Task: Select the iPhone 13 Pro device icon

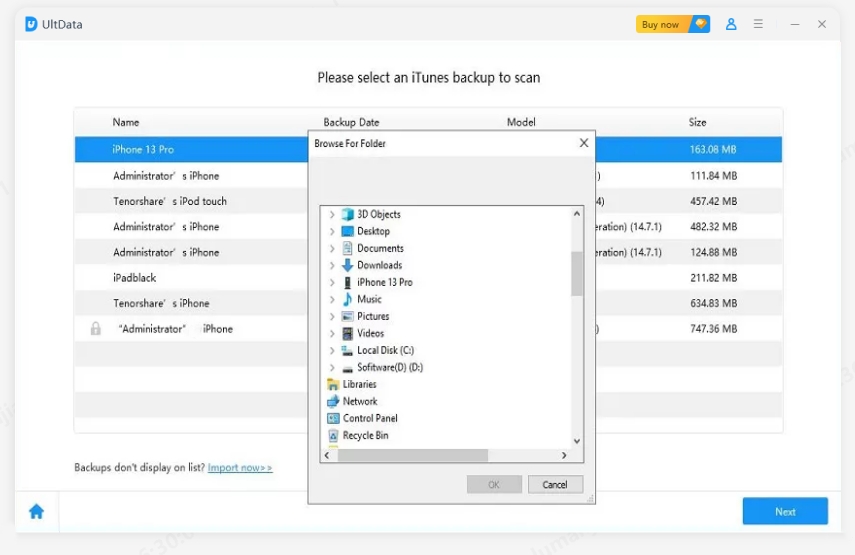Action: coord(347,282)
